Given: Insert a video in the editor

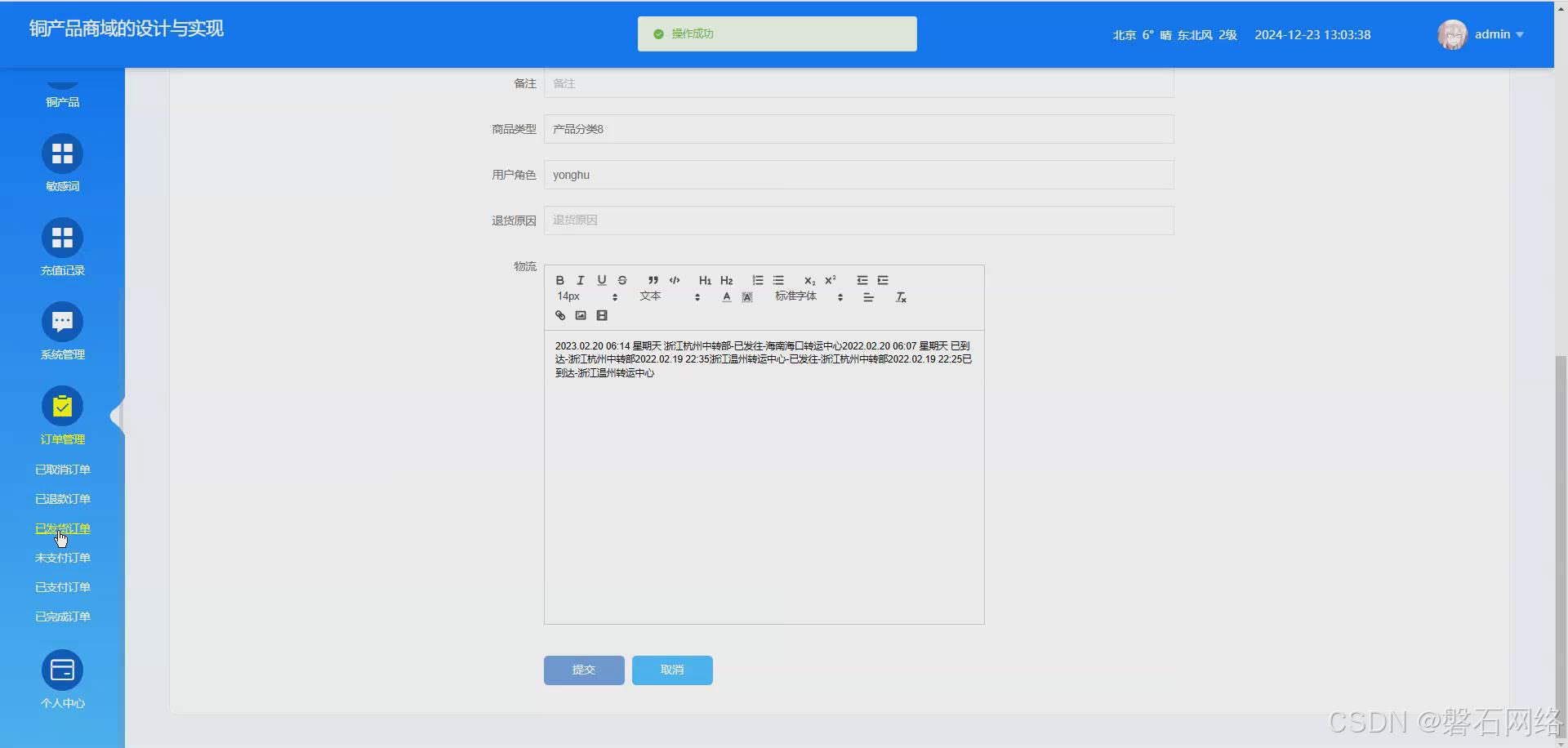Looking at the screenshot, I should tap(602, 315).
